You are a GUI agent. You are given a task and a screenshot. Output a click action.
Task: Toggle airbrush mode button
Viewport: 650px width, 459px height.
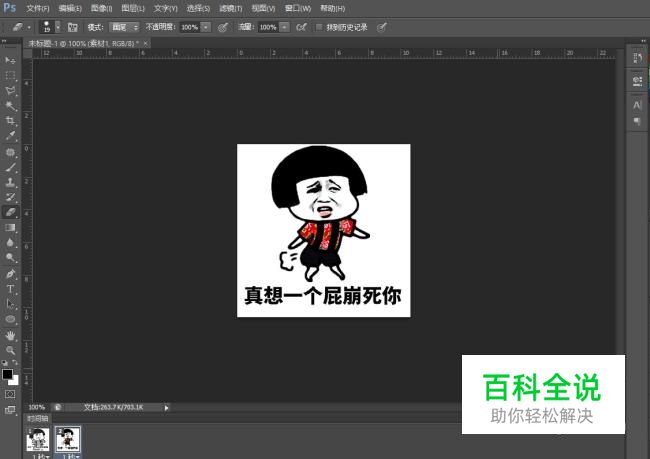(301, 27)
